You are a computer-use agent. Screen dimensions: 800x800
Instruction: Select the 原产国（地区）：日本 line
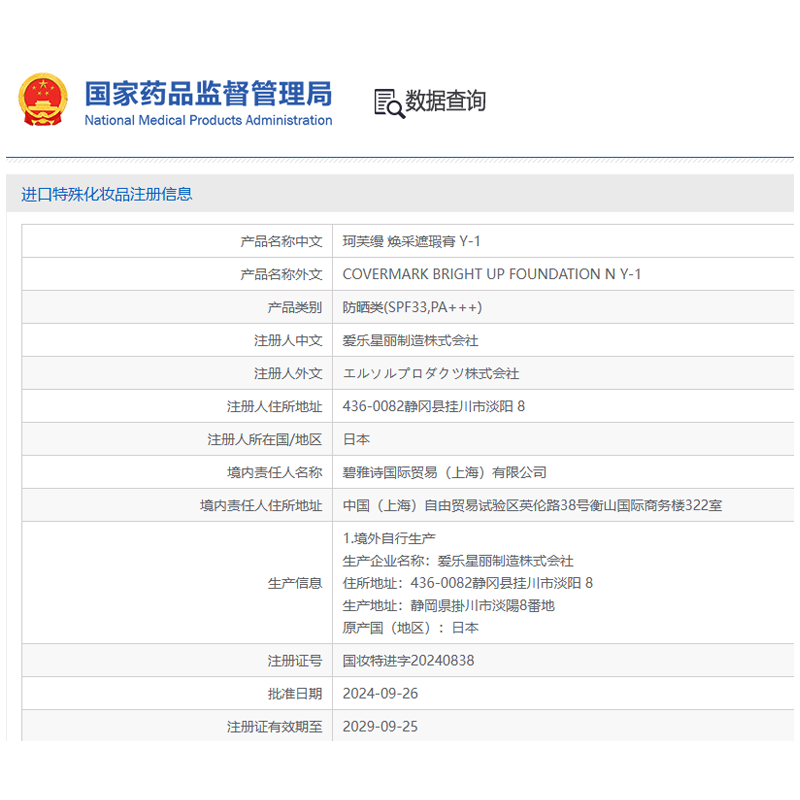click(411, 628)
